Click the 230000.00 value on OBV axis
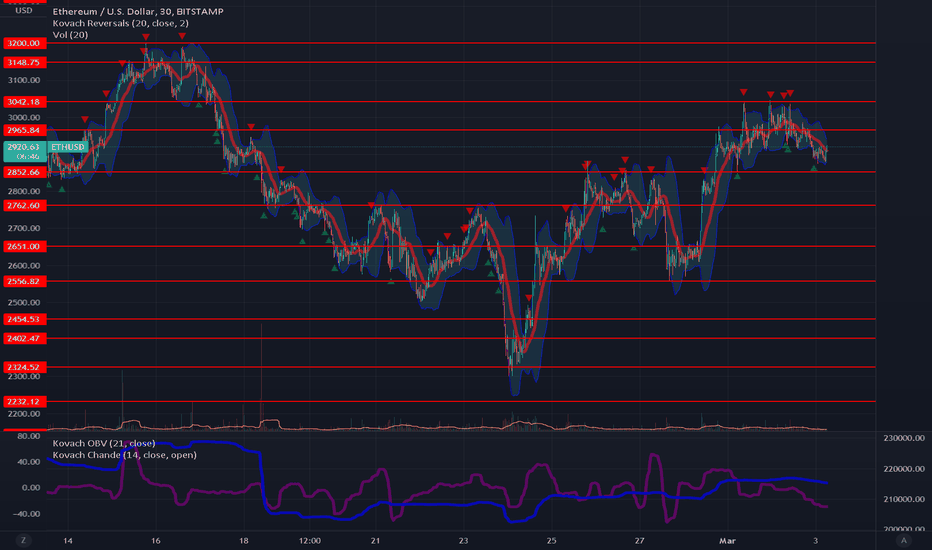Screen dimensions: 932x550 (x=903, y=438)
